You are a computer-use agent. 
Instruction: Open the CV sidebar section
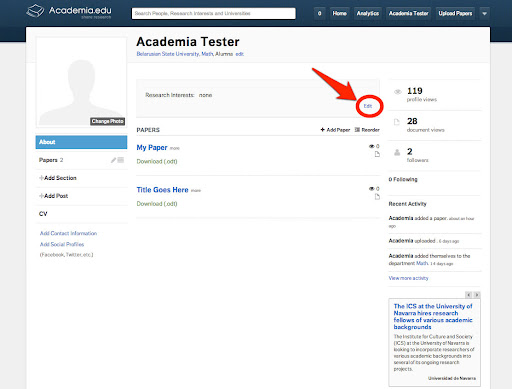(x=43, y=214)
